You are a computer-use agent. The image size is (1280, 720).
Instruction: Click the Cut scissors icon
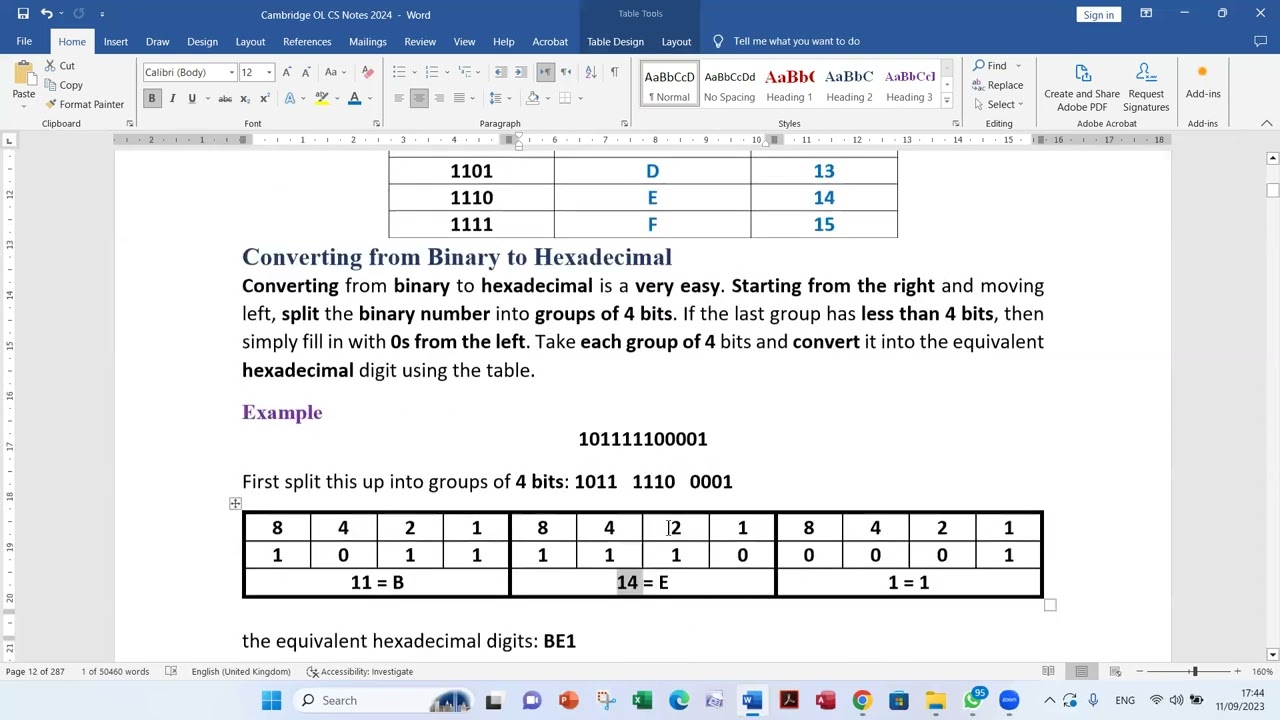click(50, 66)
